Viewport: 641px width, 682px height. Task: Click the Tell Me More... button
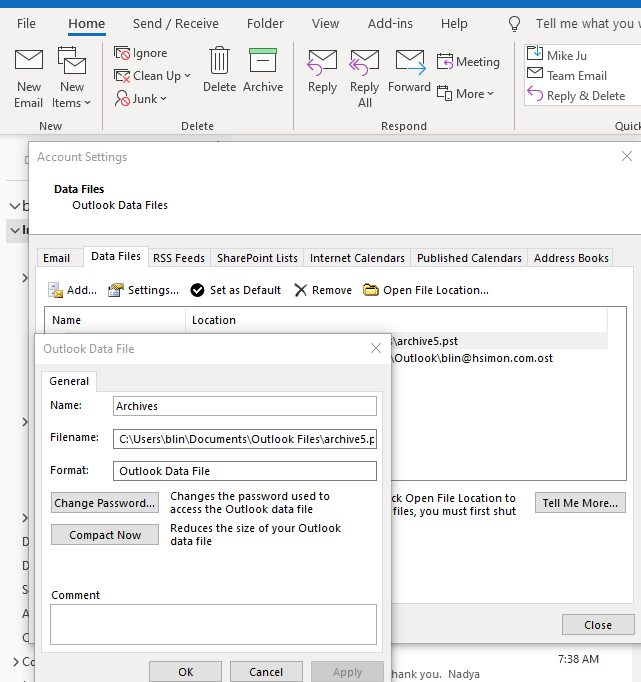[x=580, y=503]
